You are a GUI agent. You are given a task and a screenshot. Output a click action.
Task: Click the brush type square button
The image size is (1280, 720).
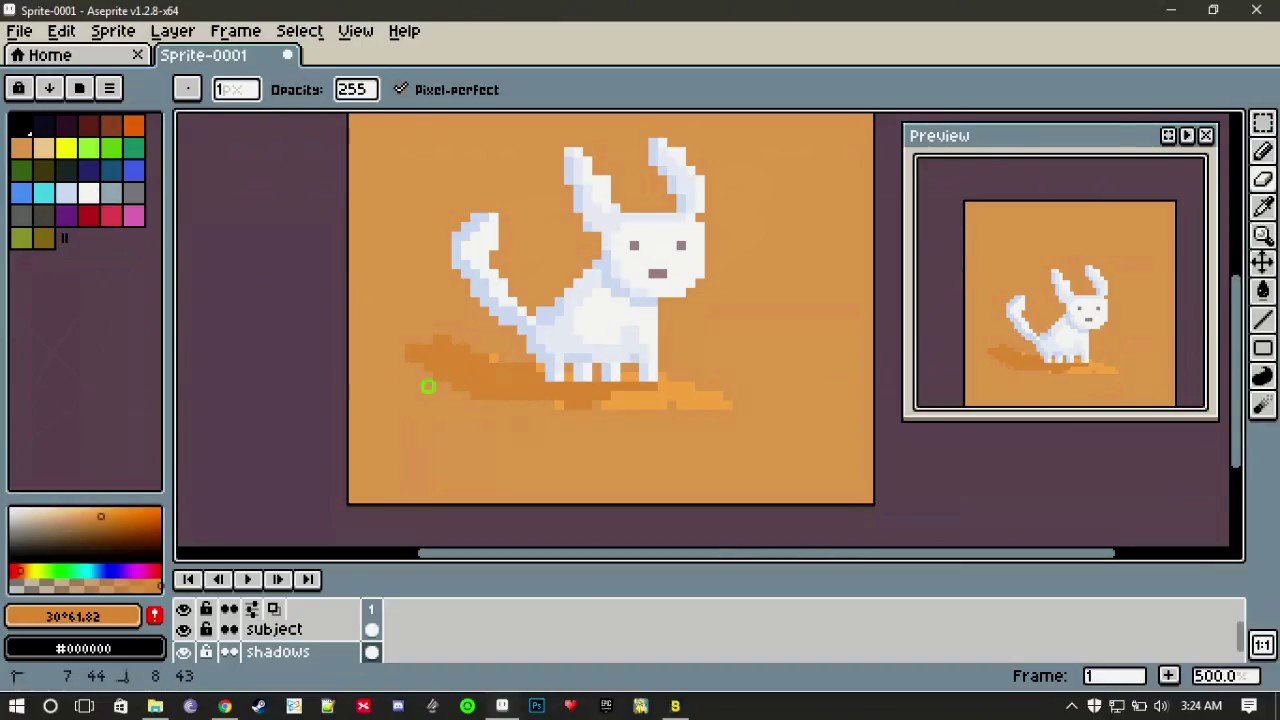pos(187,89)
